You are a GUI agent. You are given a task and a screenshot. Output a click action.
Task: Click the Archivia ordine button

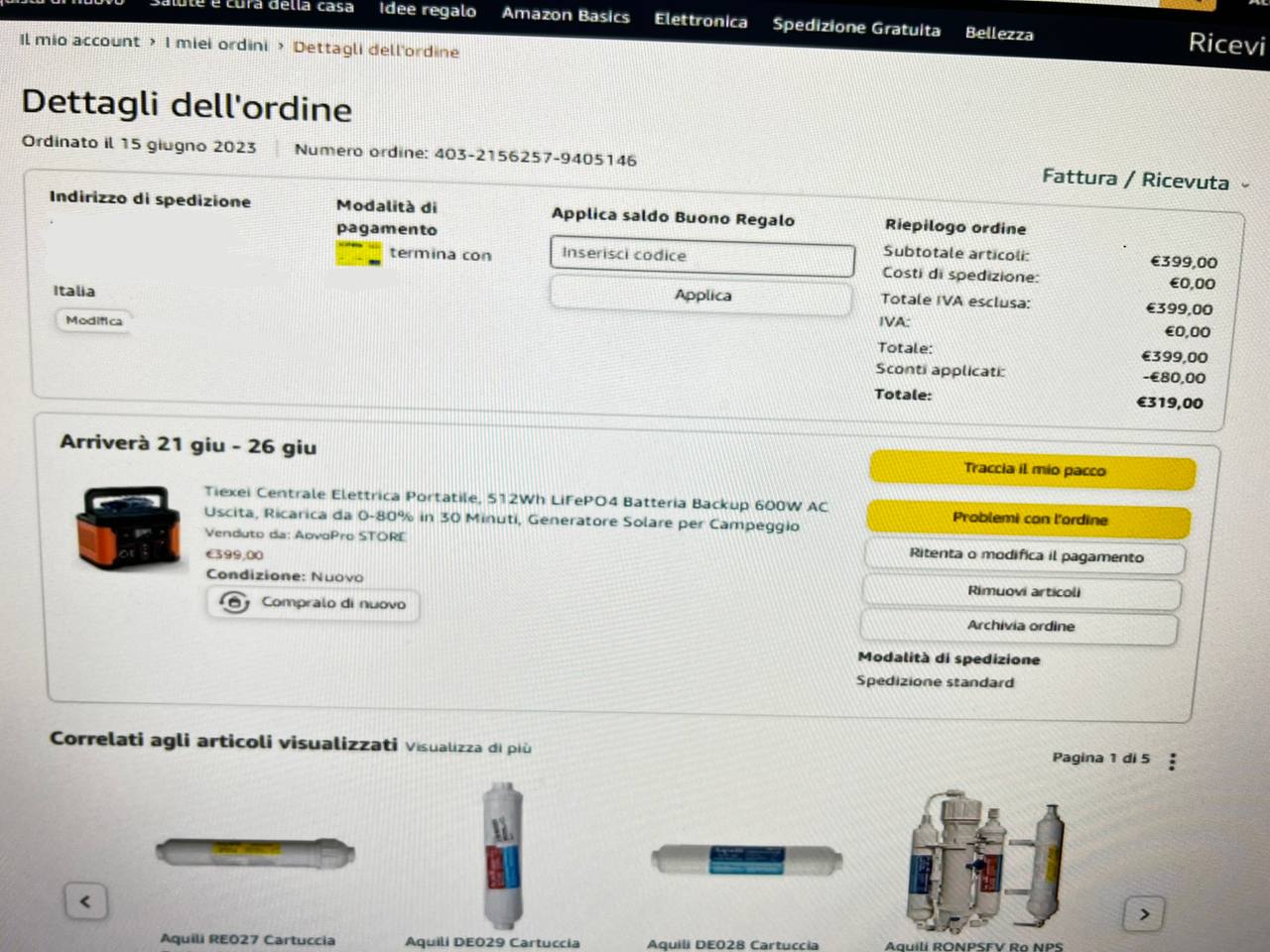1020,626
